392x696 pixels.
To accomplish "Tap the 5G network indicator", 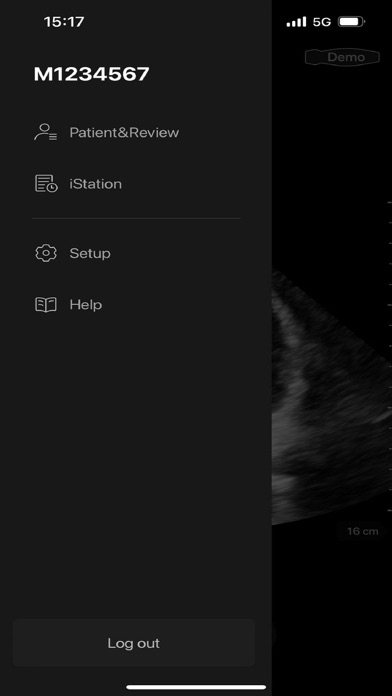I will (322, 22).
